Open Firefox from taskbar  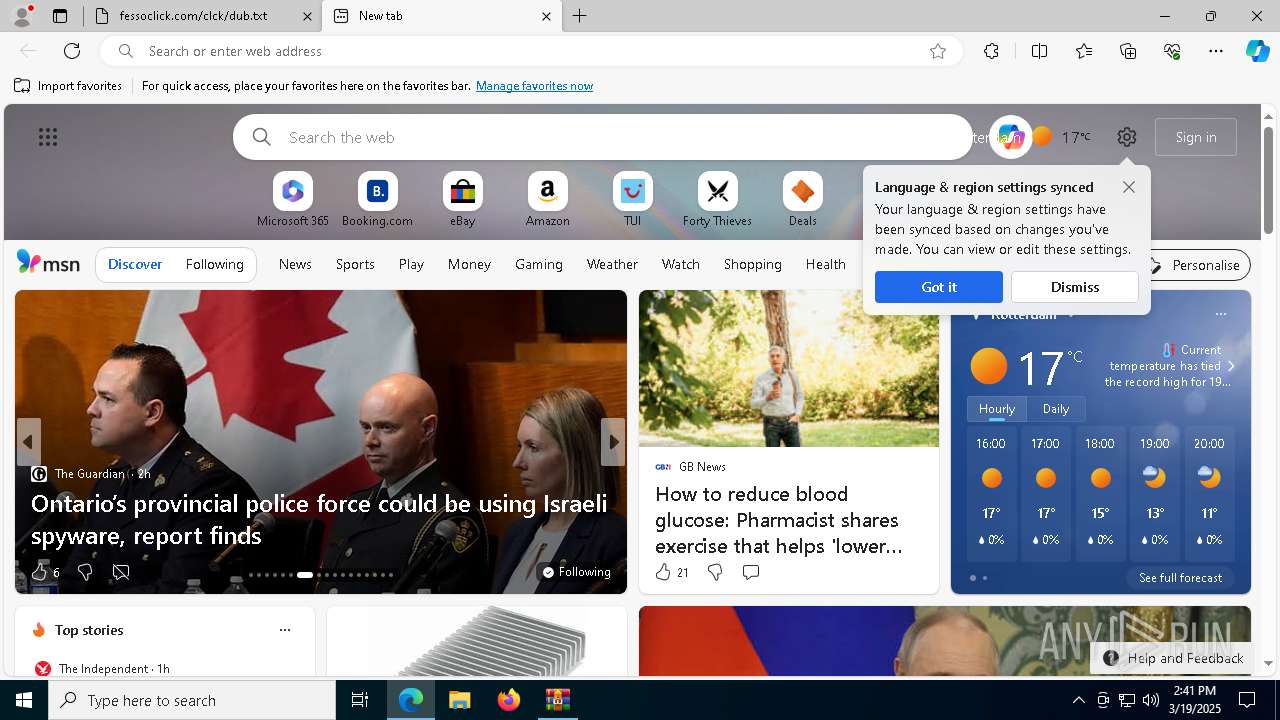click(x=508, y=700)
